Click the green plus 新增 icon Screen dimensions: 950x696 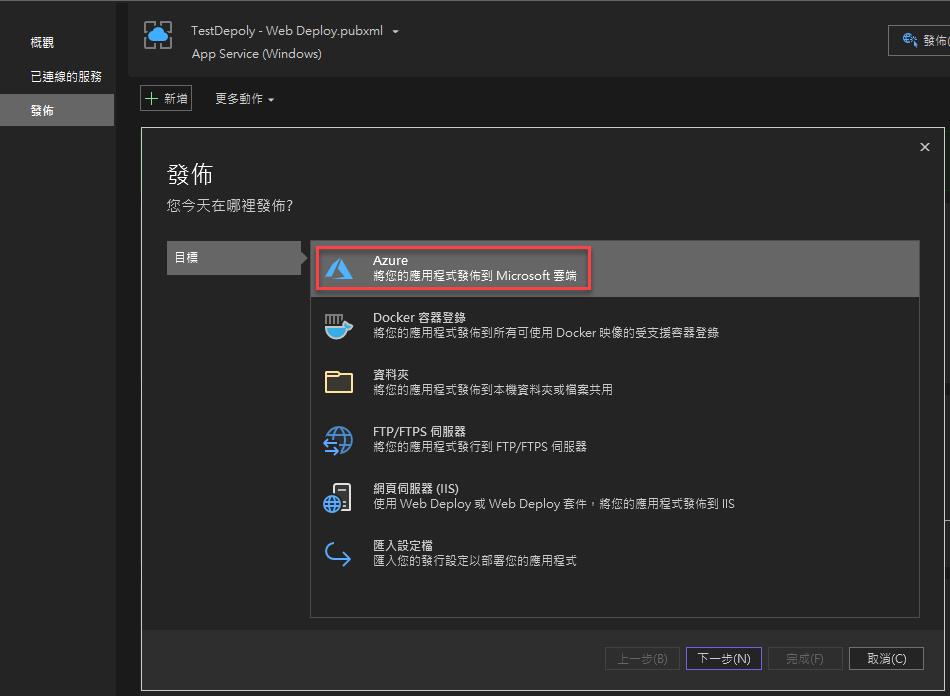[x=152, y=98]
